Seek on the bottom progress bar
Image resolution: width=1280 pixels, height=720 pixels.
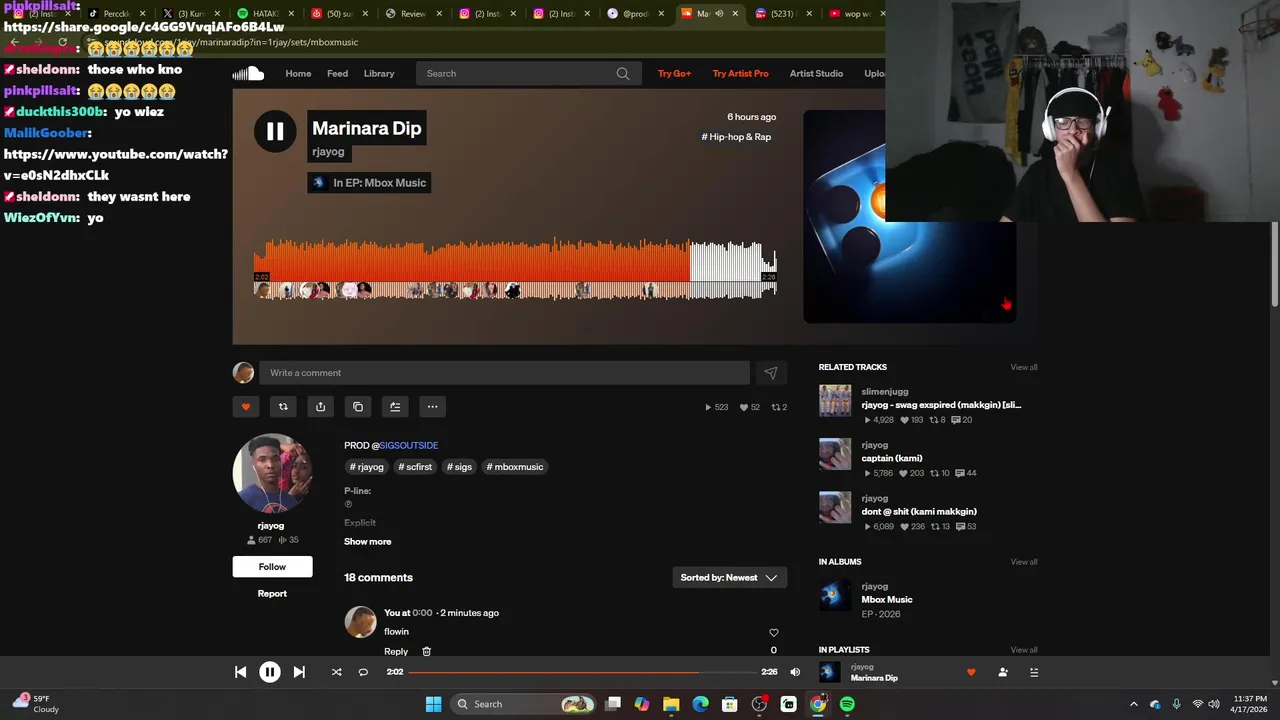pos(583,672)
